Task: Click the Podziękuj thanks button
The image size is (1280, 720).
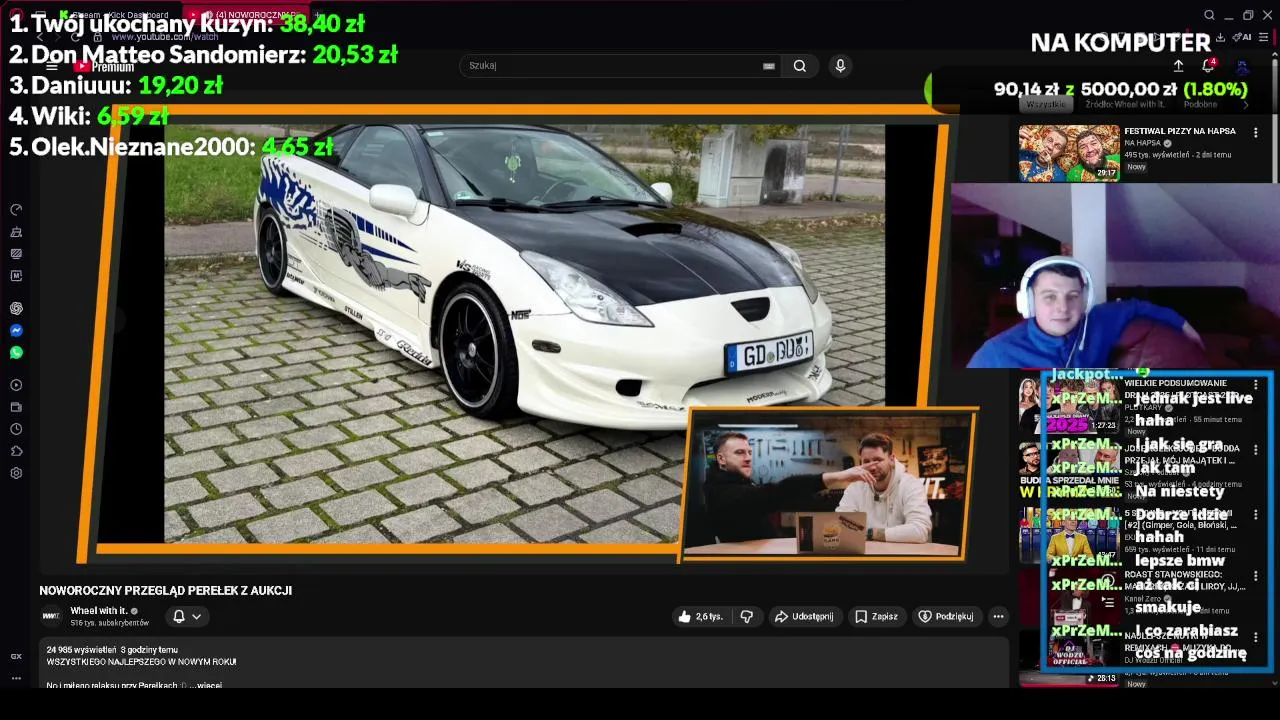Action: (946, 617)
